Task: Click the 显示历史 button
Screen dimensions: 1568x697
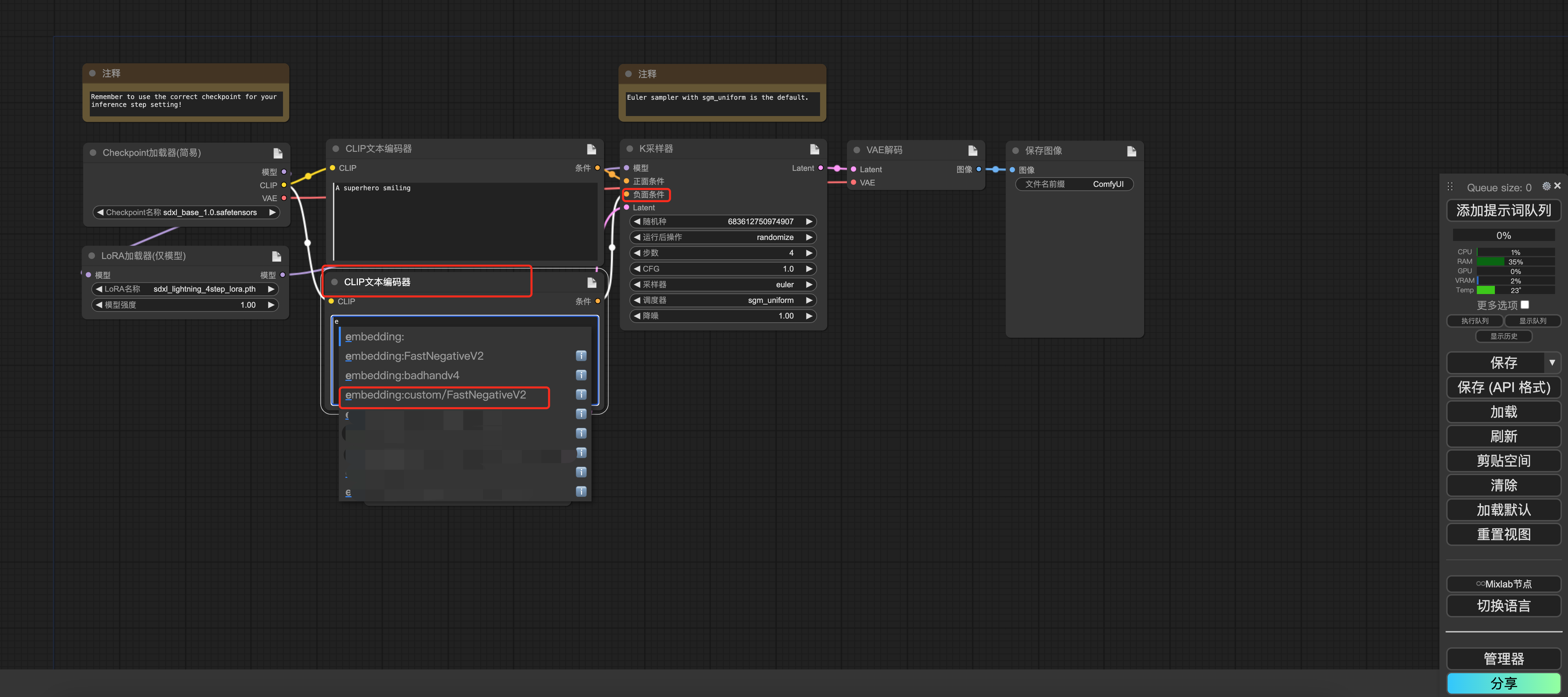Action: [1503, 336]
